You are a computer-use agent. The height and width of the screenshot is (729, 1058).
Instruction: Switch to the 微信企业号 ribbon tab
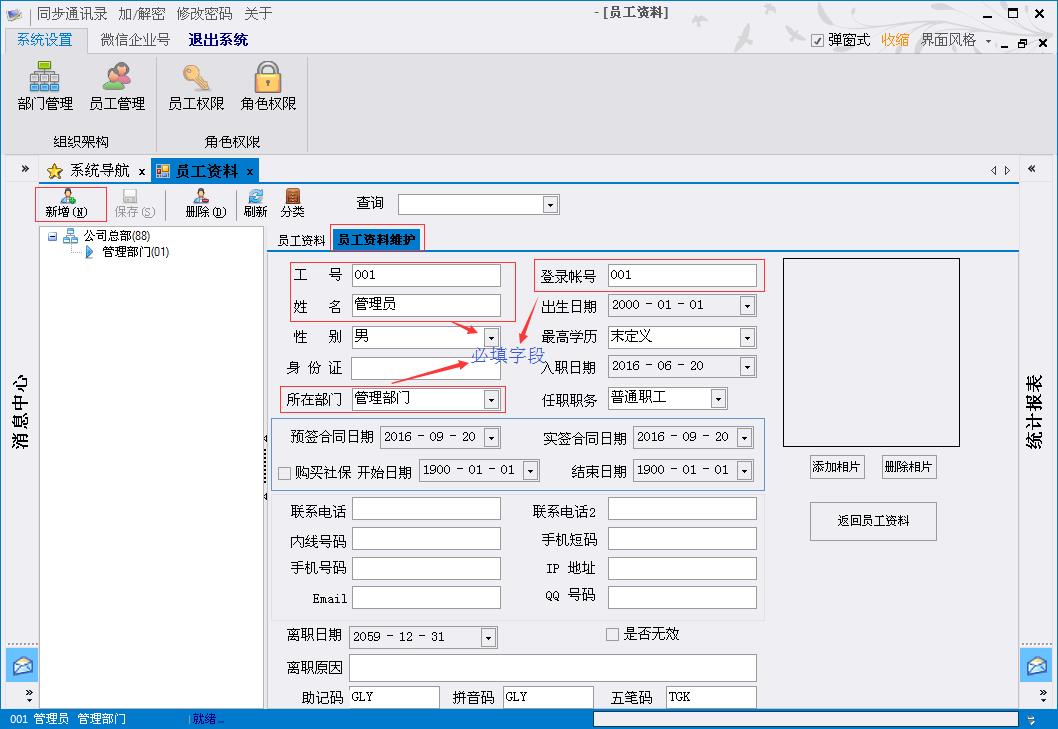(x=135, y=40)
